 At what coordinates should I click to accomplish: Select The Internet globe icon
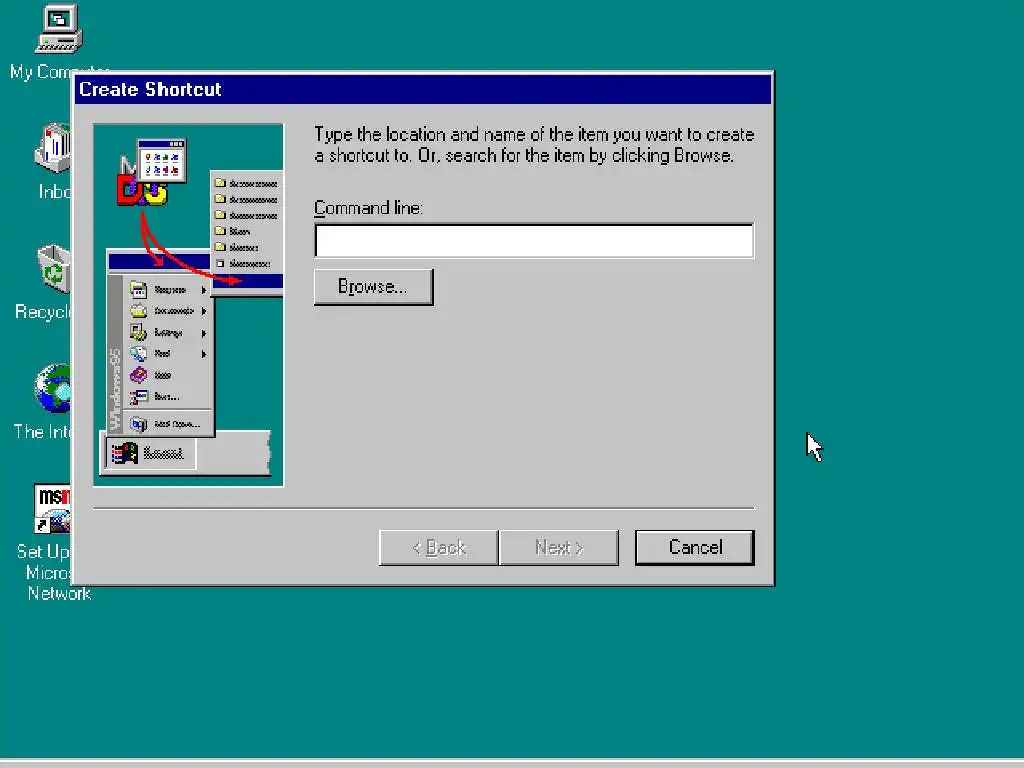point(52,388)
